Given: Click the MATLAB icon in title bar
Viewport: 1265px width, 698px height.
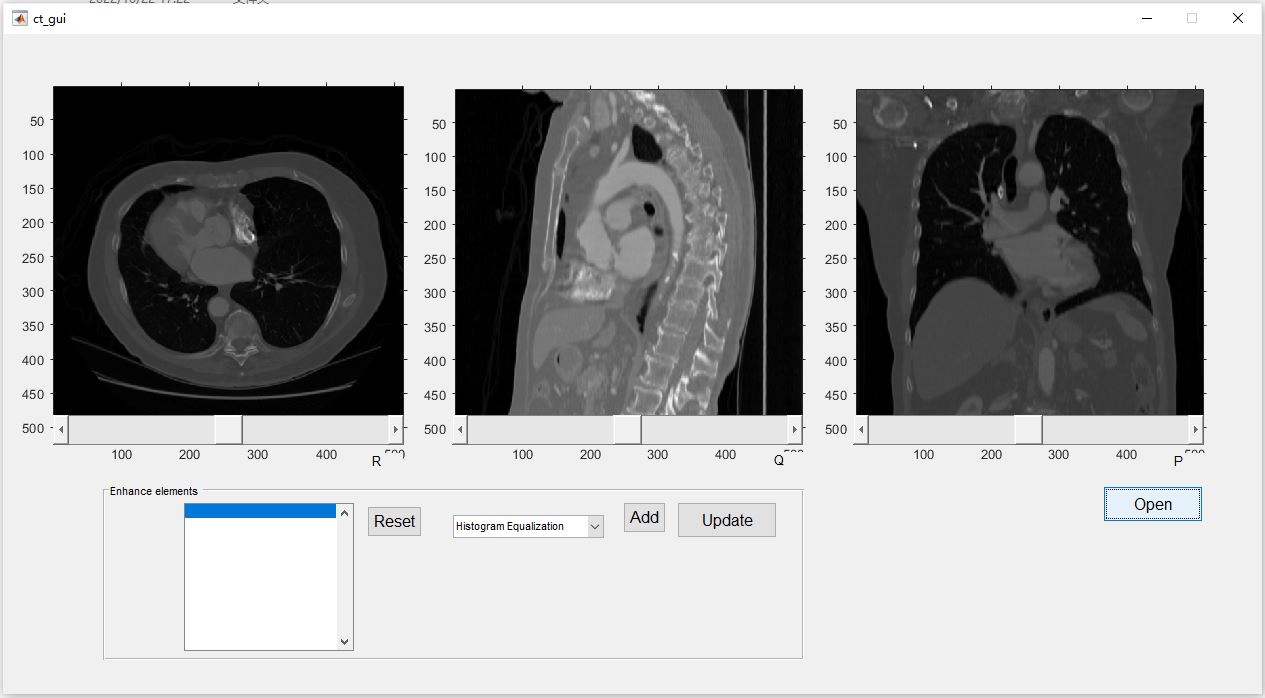Looking at the screenshot, I should click(x=19, y=18).
